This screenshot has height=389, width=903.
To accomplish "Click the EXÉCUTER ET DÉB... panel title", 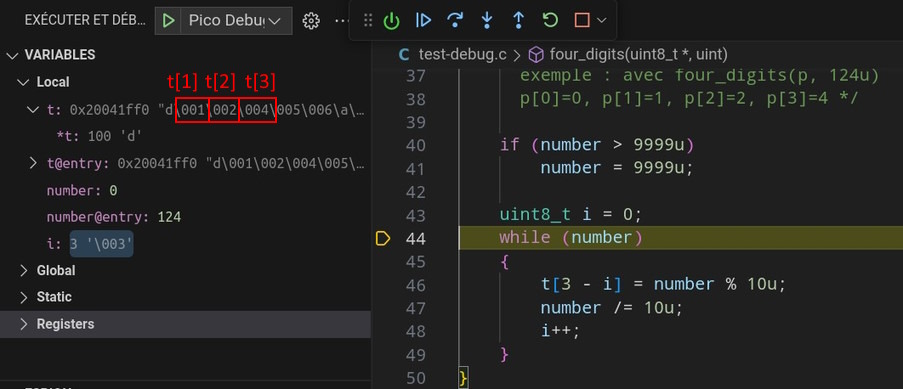I will point(85,21).
